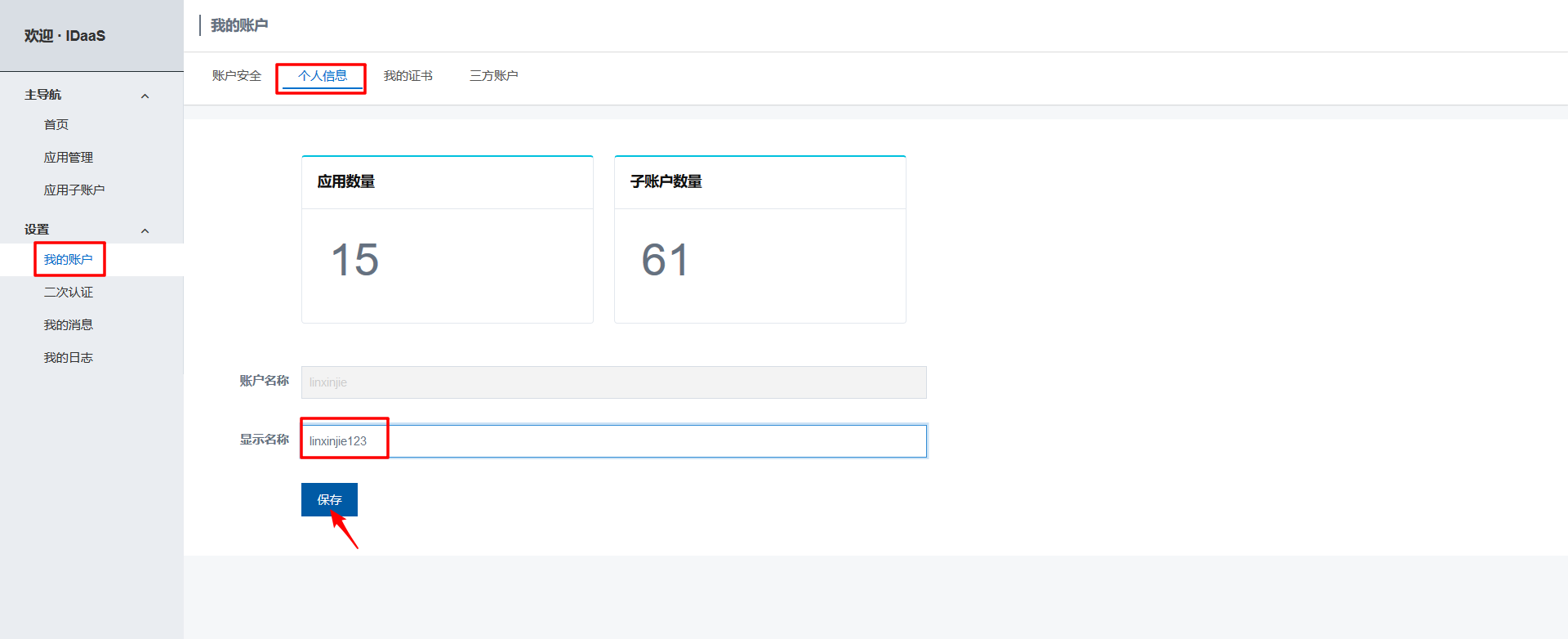Viewport: 1568px width, 639px height.
Task: Focus the 显示名称 input field
Action: [x=614, y=441]
